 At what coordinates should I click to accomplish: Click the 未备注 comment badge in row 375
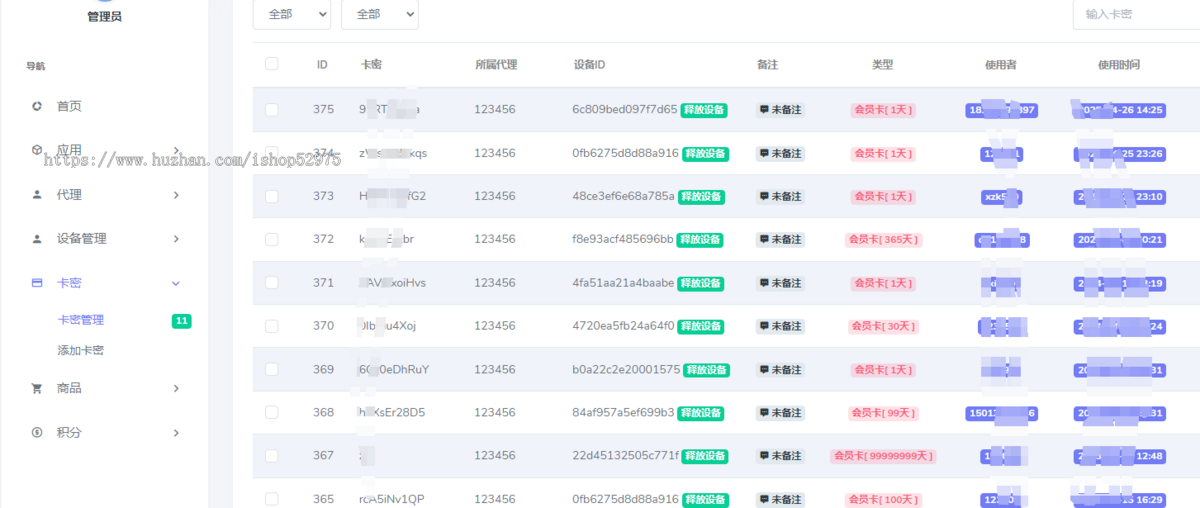click(x=780, y=110)
